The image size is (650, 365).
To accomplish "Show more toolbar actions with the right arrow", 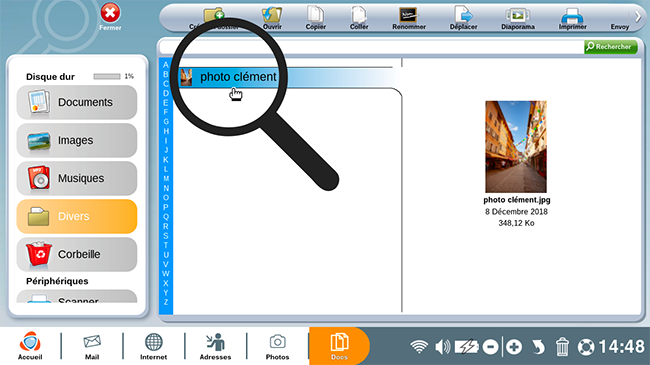I will click(638, 17).
